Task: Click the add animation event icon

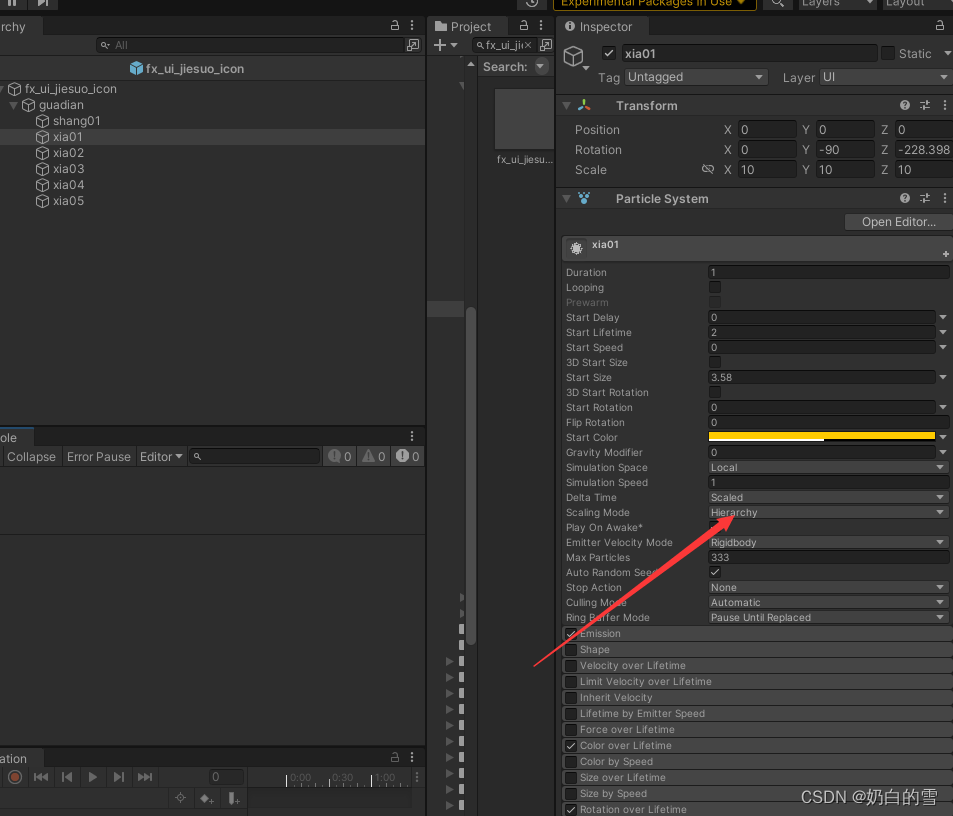Action: (x=234, y=797)
